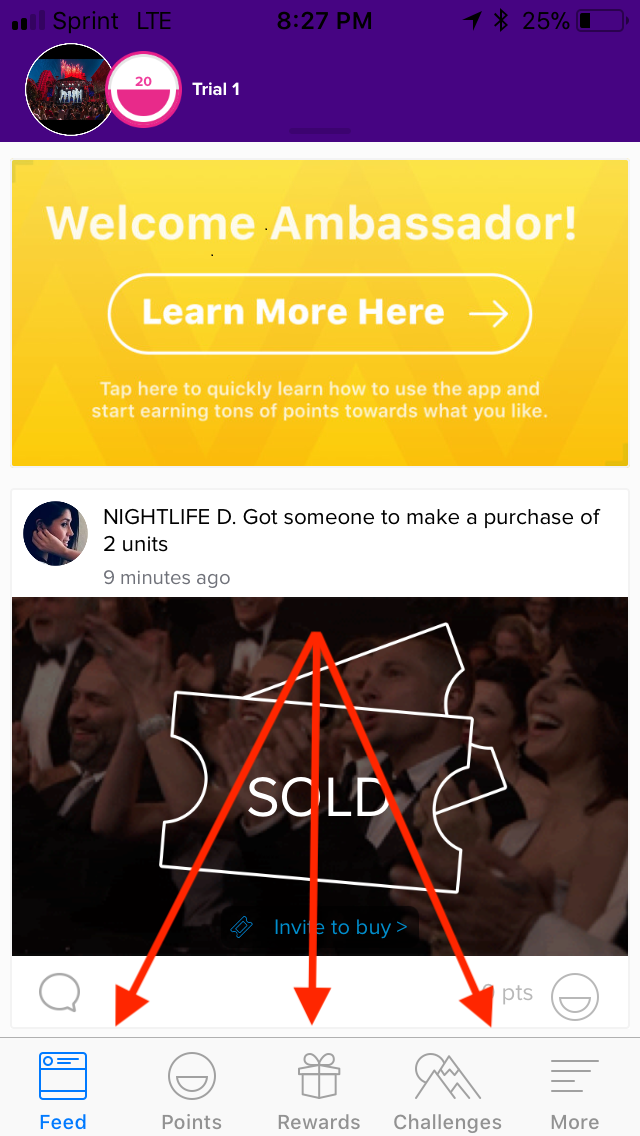Tap the header pull-down handle bar
The height and width of the screenshot is (1136, 640).
pyautogui.click(x=320, y=131)
